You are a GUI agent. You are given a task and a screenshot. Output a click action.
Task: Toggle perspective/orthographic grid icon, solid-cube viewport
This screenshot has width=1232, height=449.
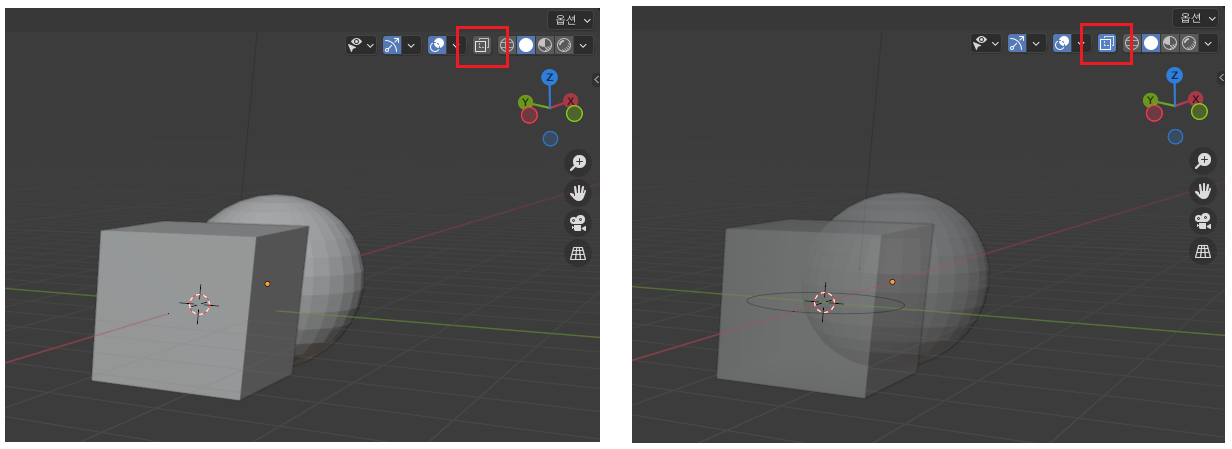pyautogui.click(x=578, y=253)
